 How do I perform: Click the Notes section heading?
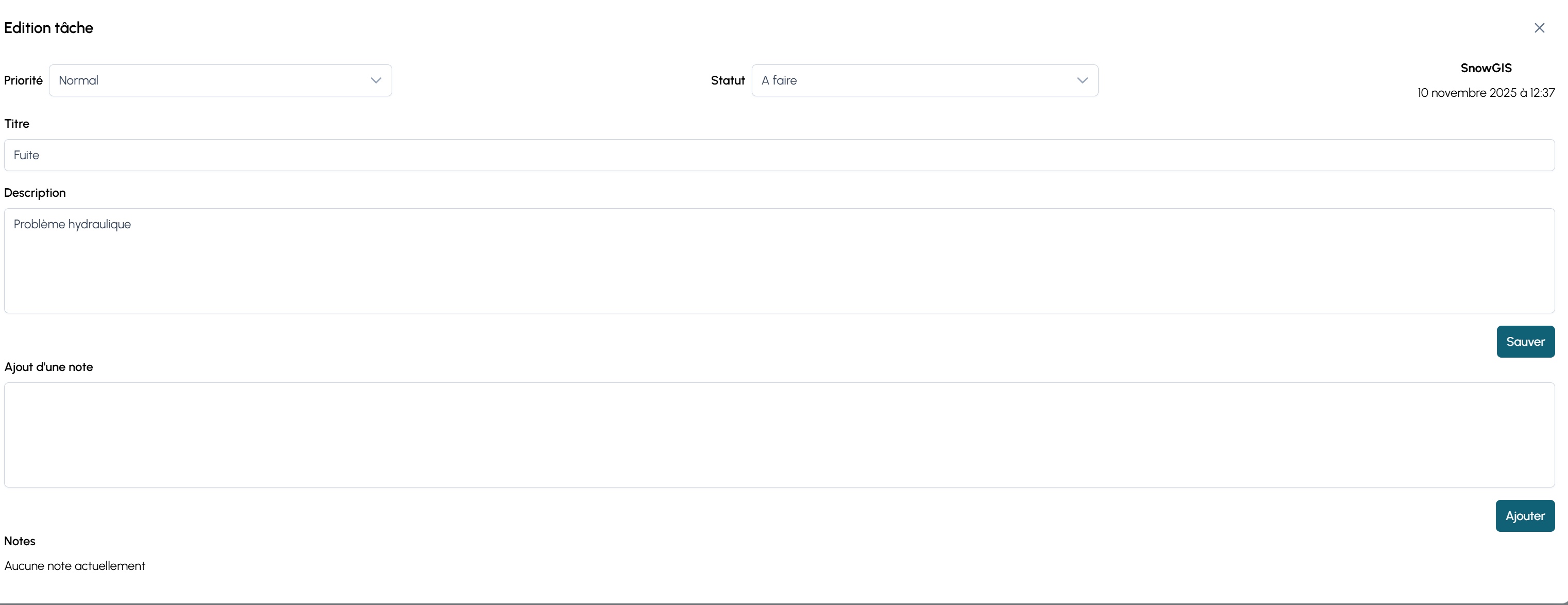tap(20, 541)
